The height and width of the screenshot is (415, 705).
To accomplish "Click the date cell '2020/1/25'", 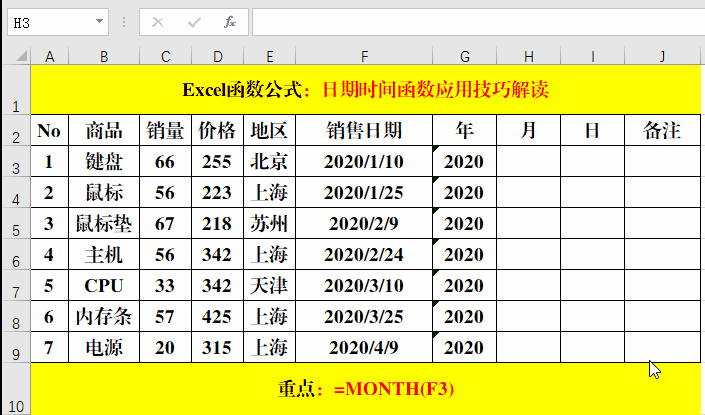I will point(364,192).
